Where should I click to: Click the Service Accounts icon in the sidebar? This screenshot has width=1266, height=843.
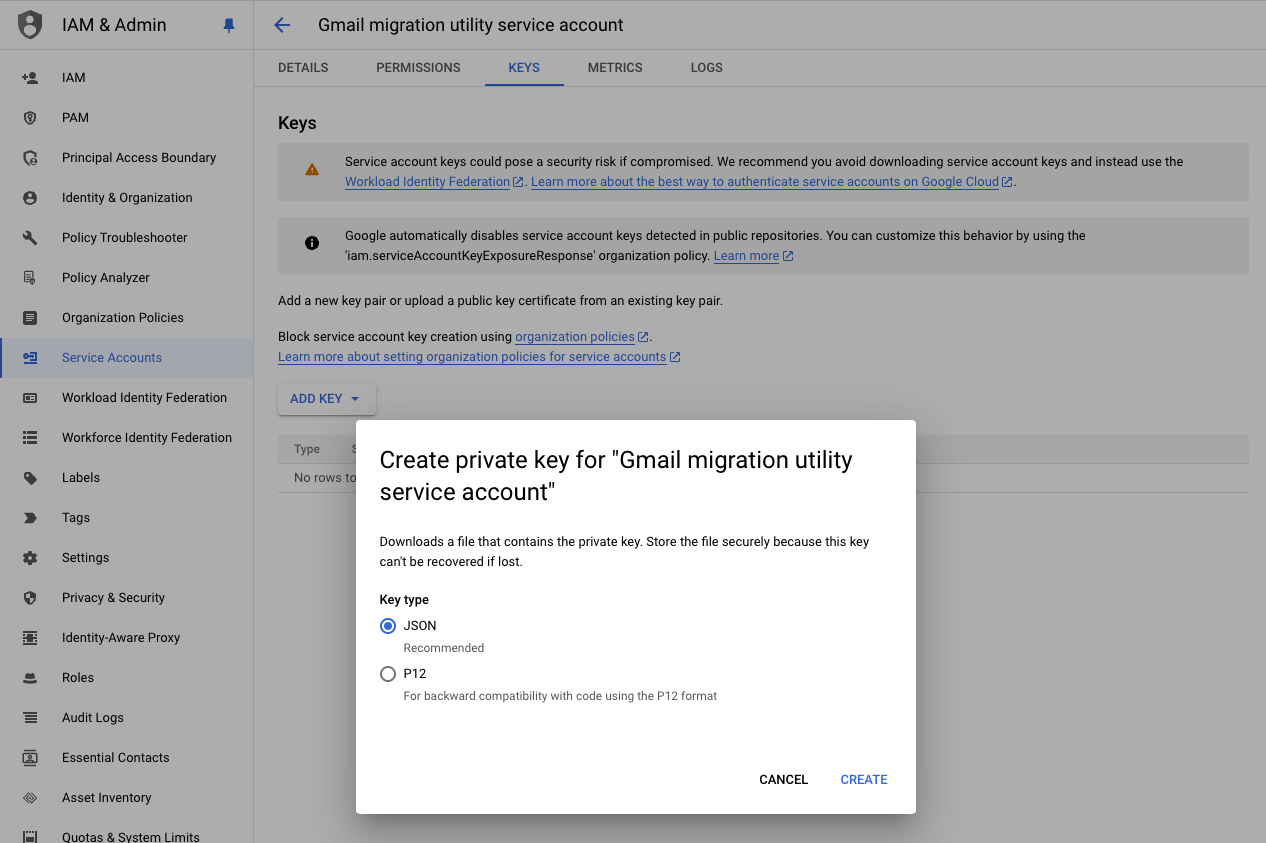pos(30,357)
